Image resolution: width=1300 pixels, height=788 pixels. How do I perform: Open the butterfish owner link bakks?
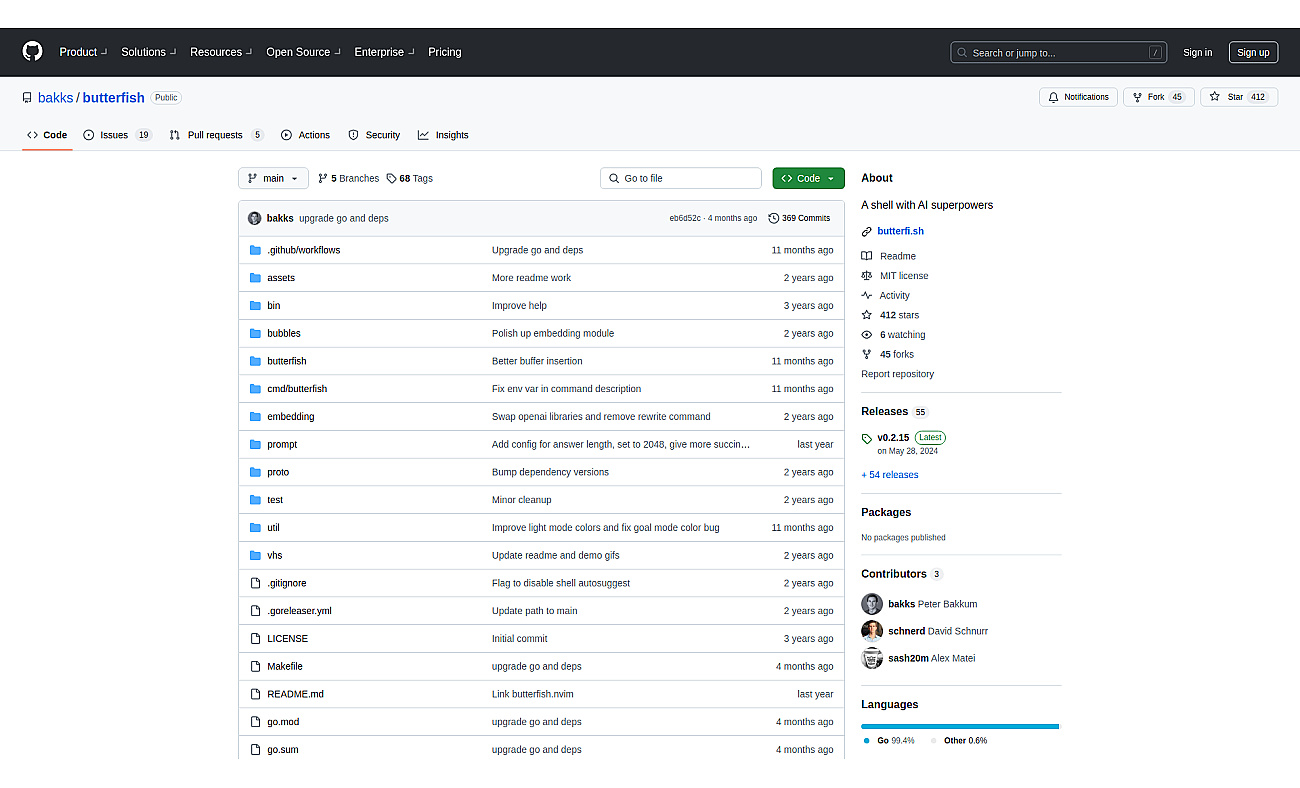pos(55,97)
